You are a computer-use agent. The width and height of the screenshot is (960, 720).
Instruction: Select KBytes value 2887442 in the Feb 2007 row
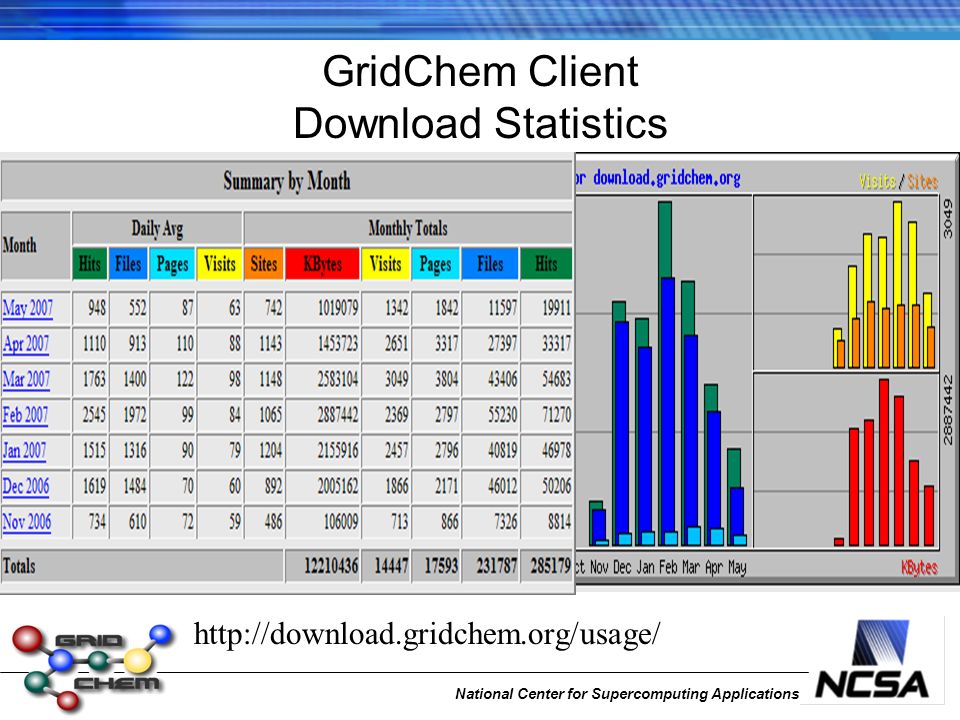pos(337,414)
